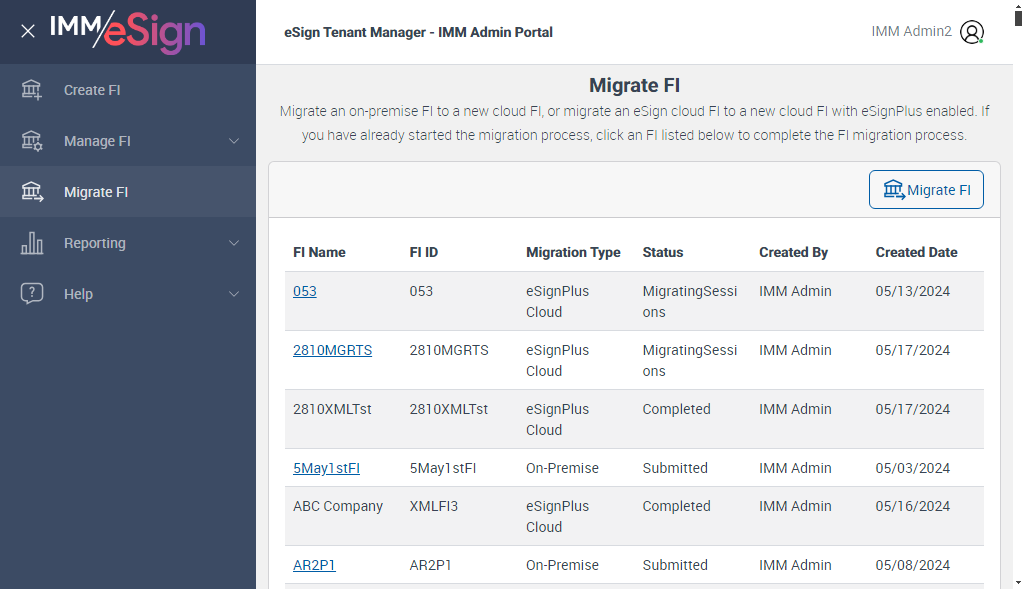
Task: Click Completed status for 2810XMLTst
Action: (x=676, y=409)
